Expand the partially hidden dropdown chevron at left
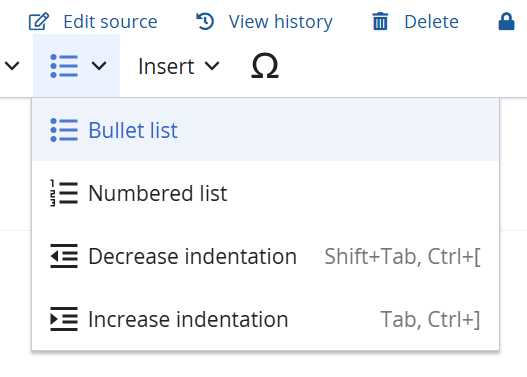This screenshot has width=527, height=377. [12, 66]
